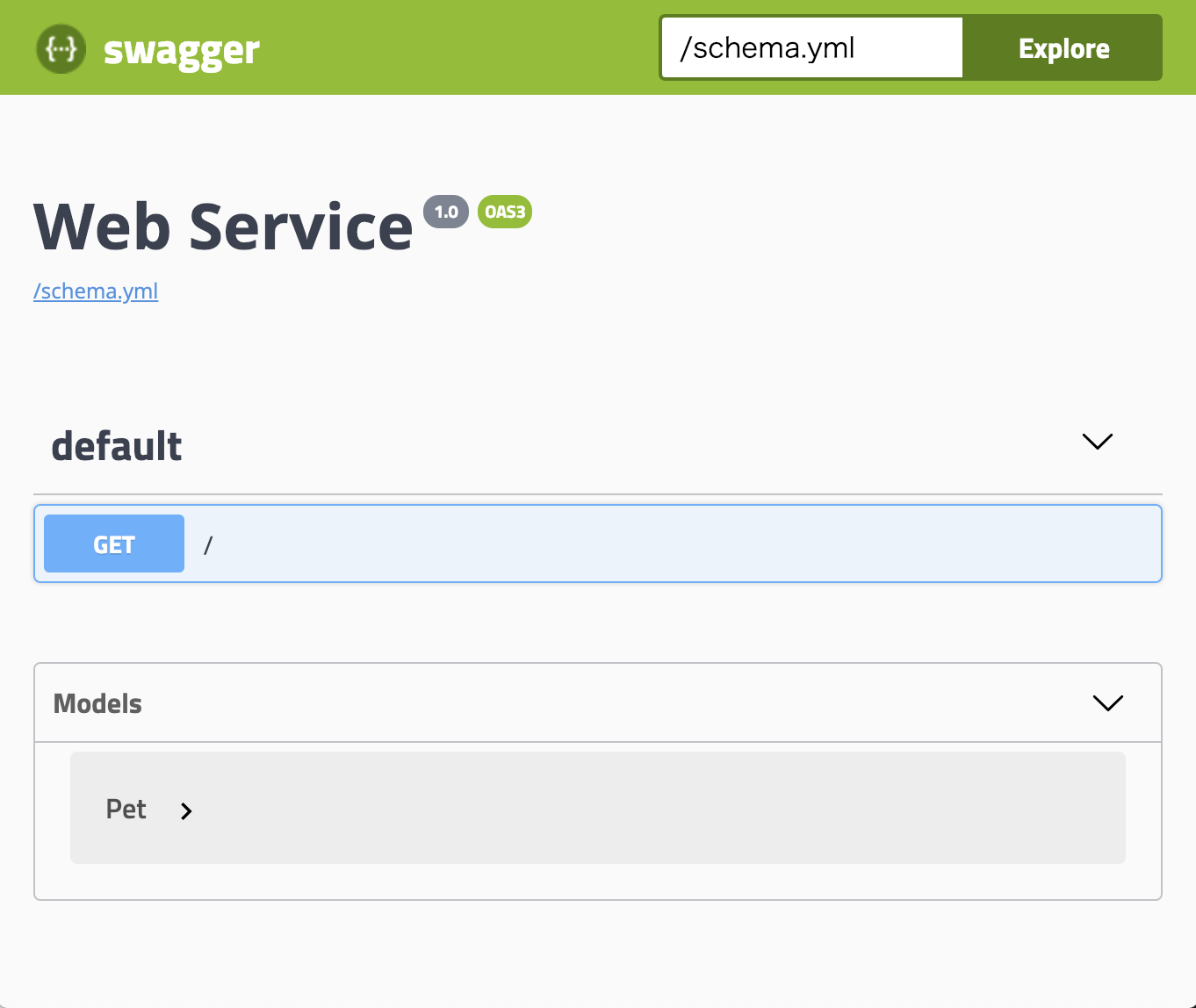Viewport: 1196px width, 1008px height.
Task: Open the /schema.yml link under title
Action: coord(96,291)
